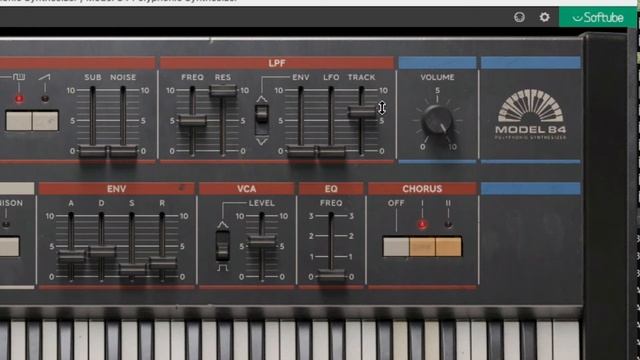Click the LPF RES slider handle

(223, 90)
